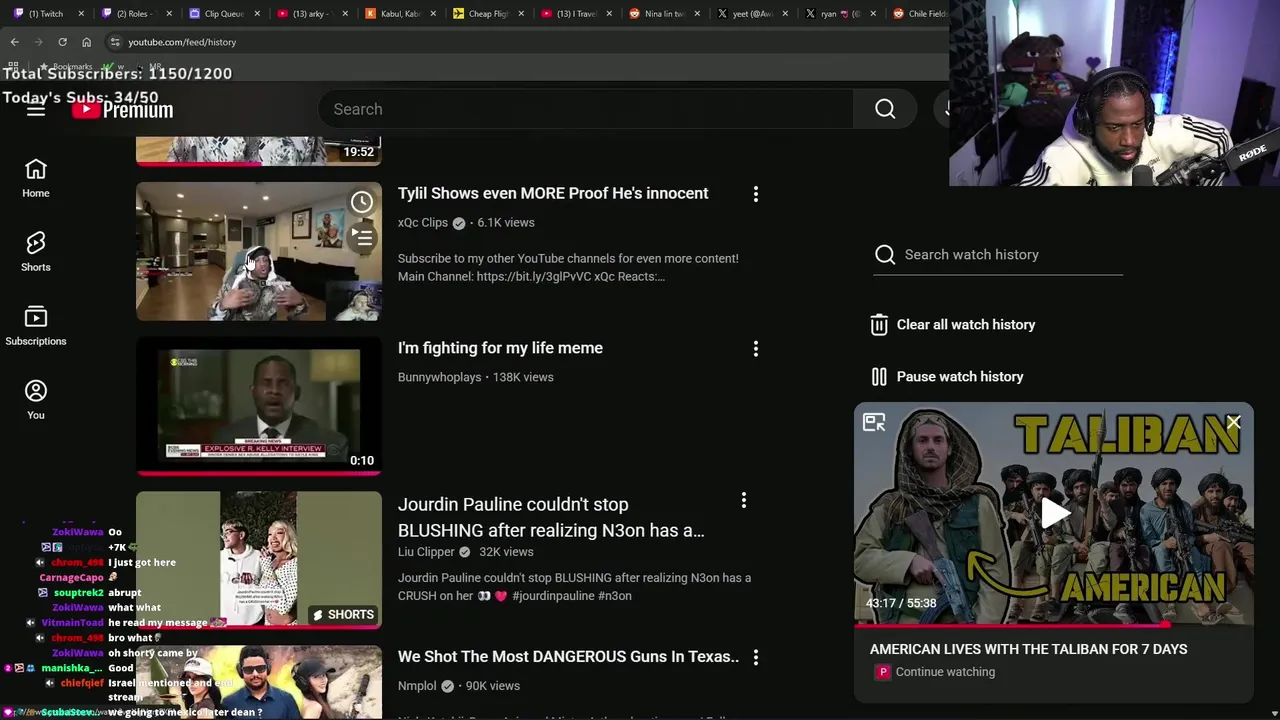This screenshot has width=1280, height=720.
Task: Add Tylil video to queue icon
Action: (x=362, y=237)
